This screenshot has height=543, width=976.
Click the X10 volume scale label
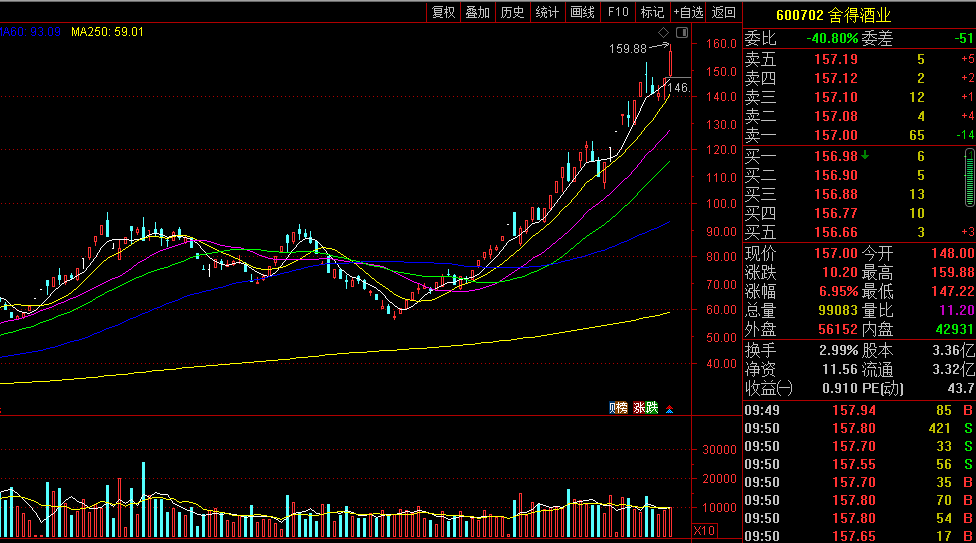click(x=704, y=531)
